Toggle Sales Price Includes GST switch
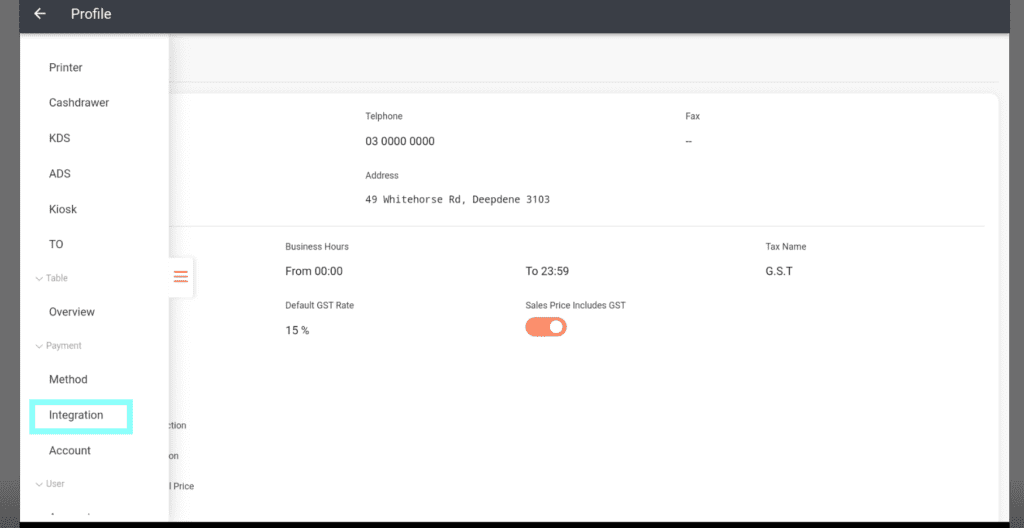The image size is (1024, 528). click(546, 327)
